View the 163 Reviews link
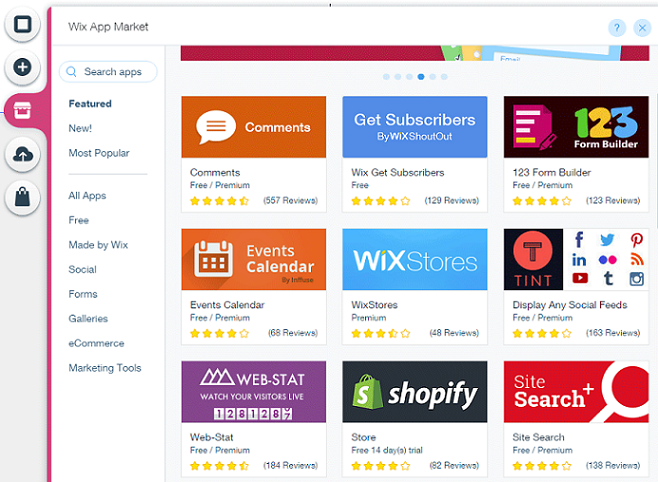Viewport: 658px width, 482px height. pyautogui.click(x=613, y=333)
